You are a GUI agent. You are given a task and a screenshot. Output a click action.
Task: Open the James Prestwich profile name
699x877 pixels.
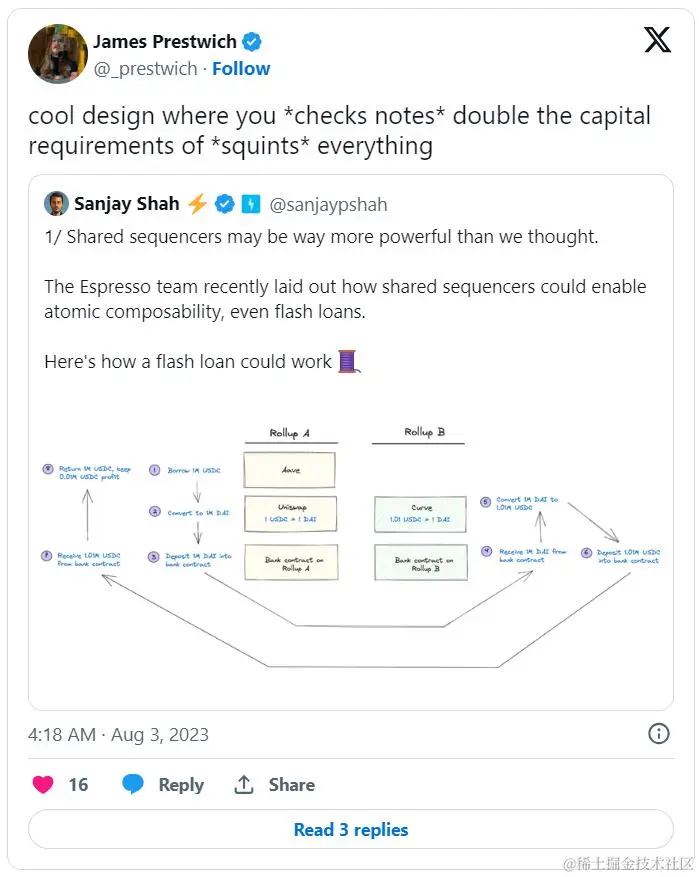(x=165, y=41)
